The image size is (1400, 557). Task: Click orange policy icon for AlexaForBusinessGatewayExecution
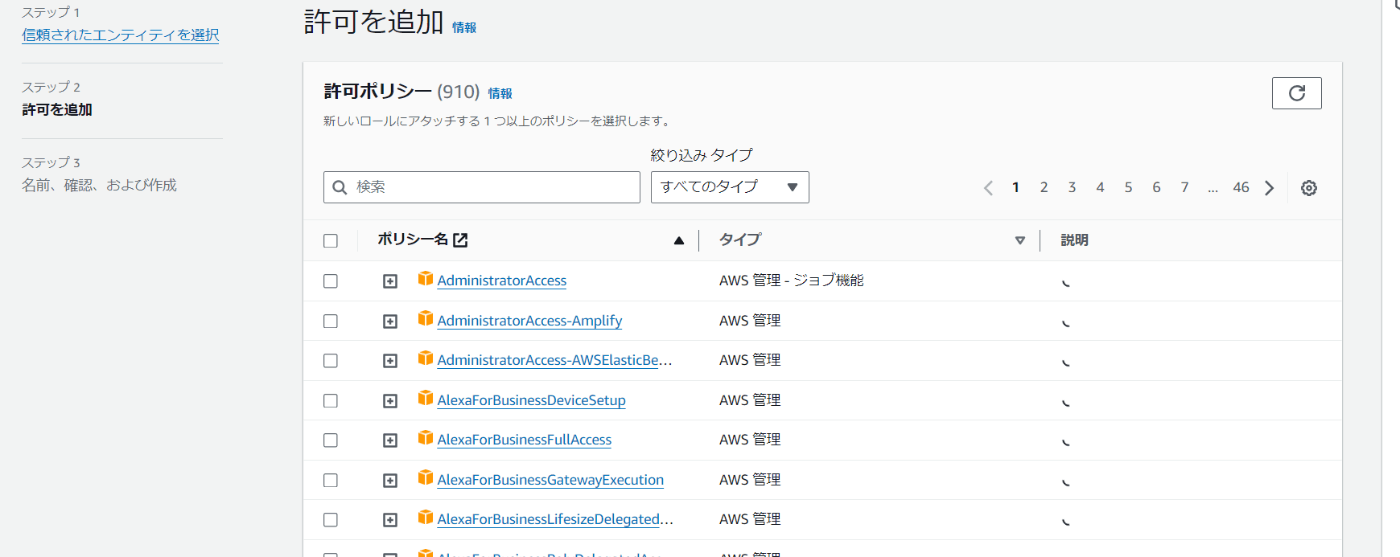click(x=426, y=478)
